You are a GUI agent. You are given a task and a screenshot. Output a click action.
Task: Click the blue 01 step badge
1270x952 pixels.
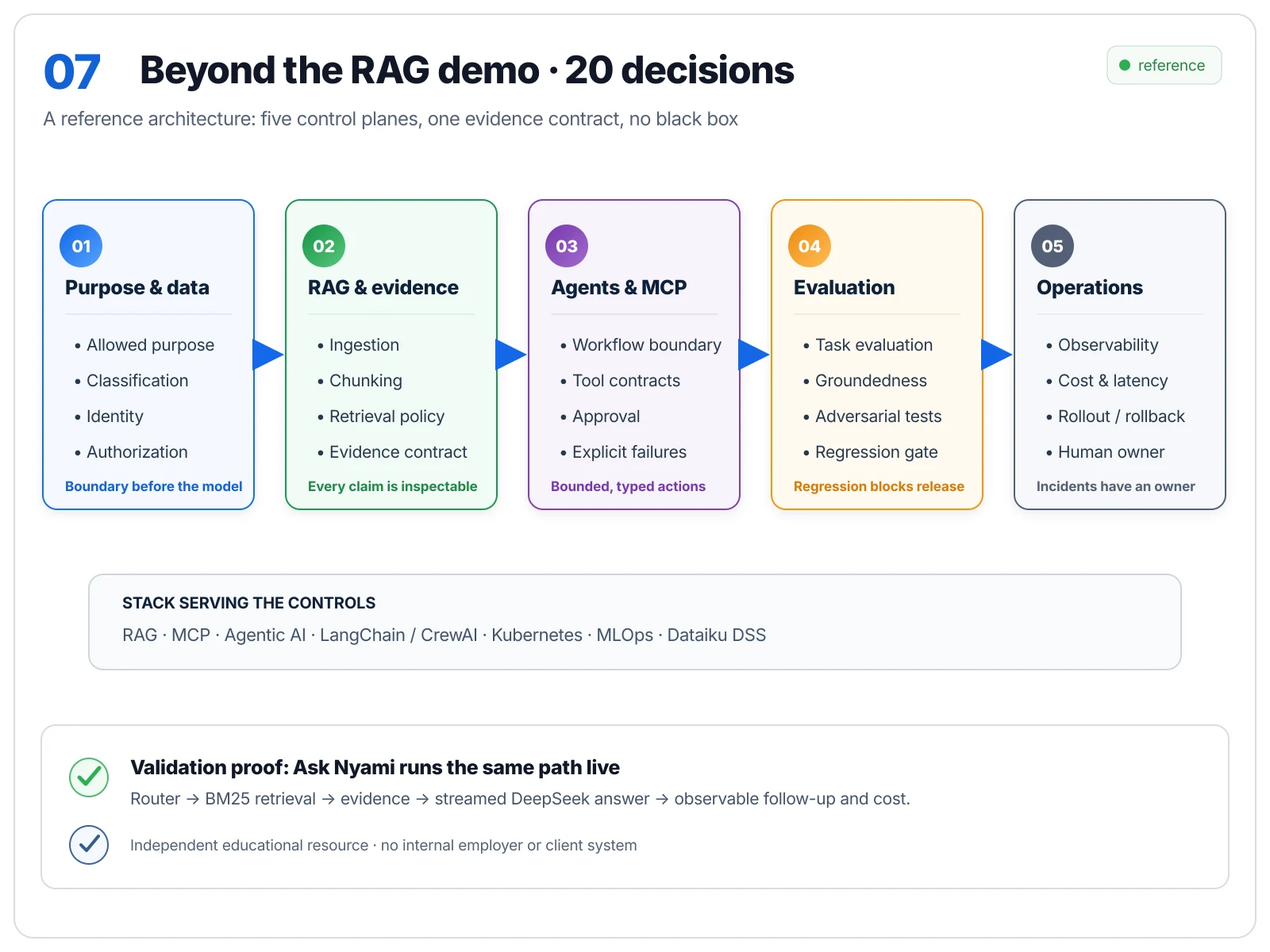point(81,246)
